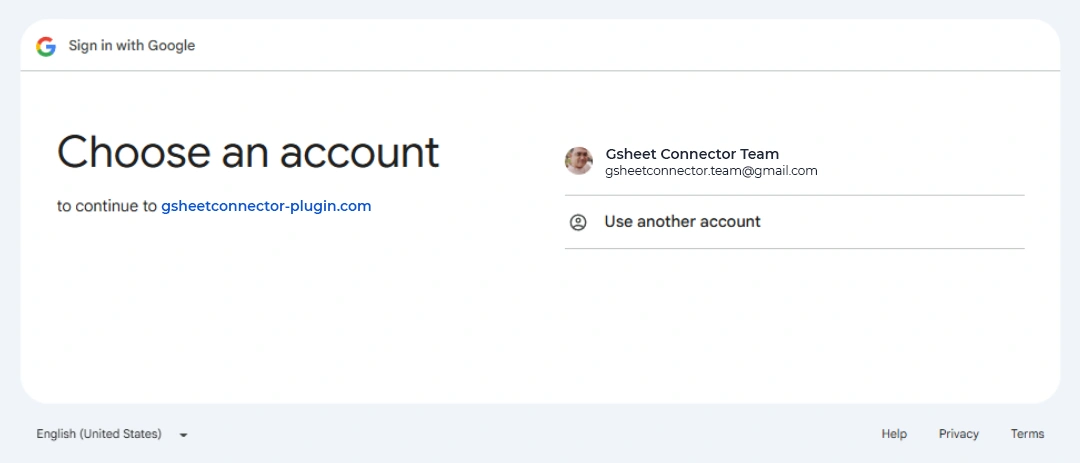Choose the Gsheet Connector Team account
Image resolution: width=1080 pixels, height=463 pixels.
pyautogui.click(x=794, y=162)
